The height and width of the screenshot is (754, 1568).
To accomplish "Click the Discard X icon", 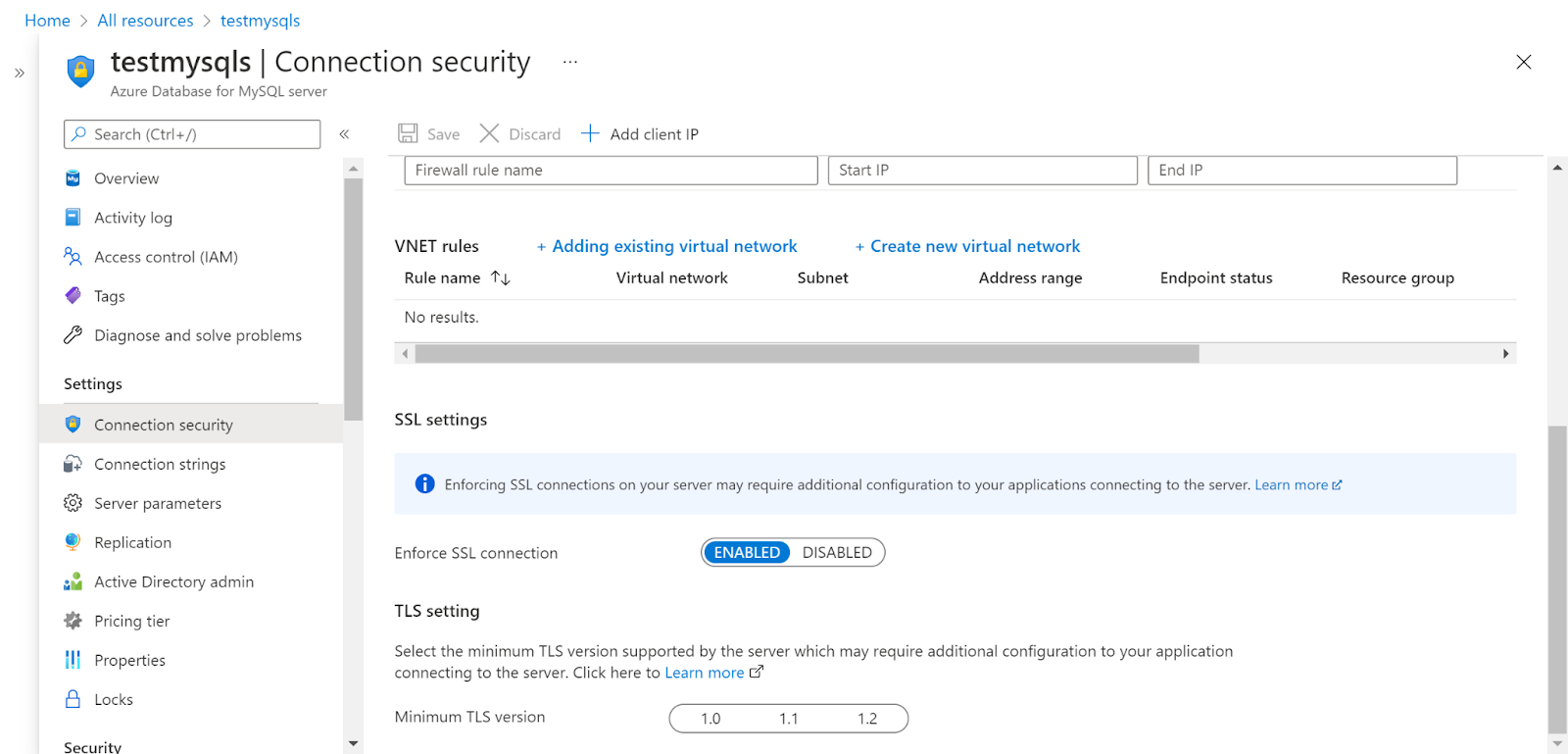I will (489, 133).
